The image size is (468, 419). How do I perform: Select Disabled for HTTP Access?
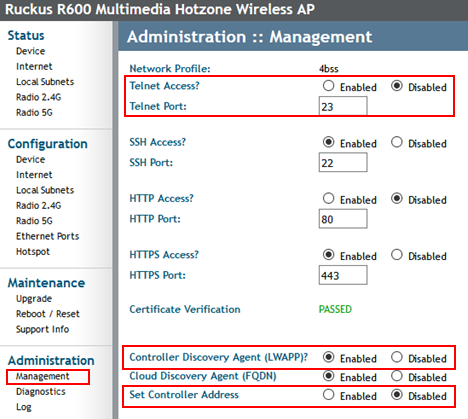click(x=397, y=199)
